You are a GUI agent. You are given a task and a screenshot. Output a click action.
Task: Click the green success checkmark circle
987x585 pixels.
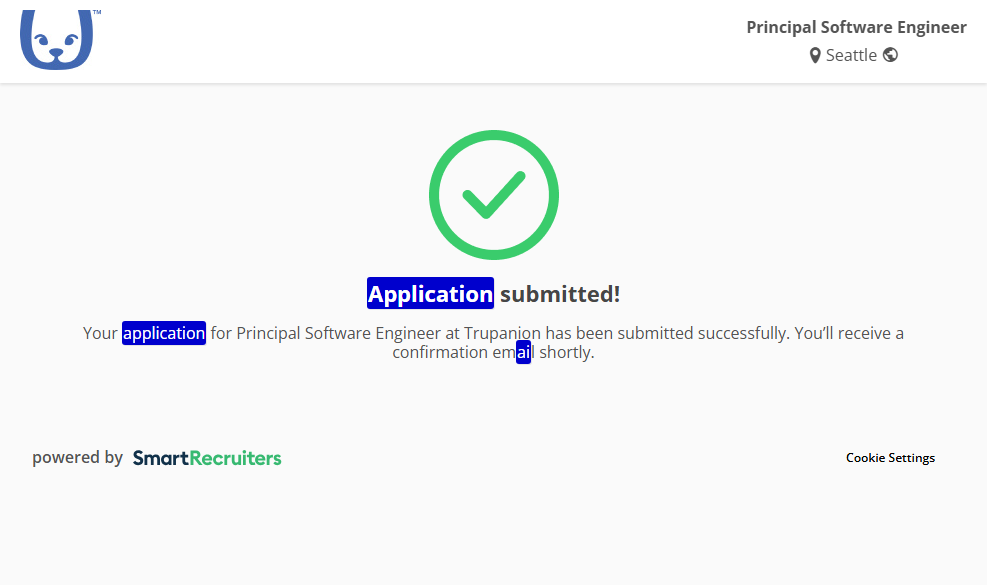[x=494, y=195]
